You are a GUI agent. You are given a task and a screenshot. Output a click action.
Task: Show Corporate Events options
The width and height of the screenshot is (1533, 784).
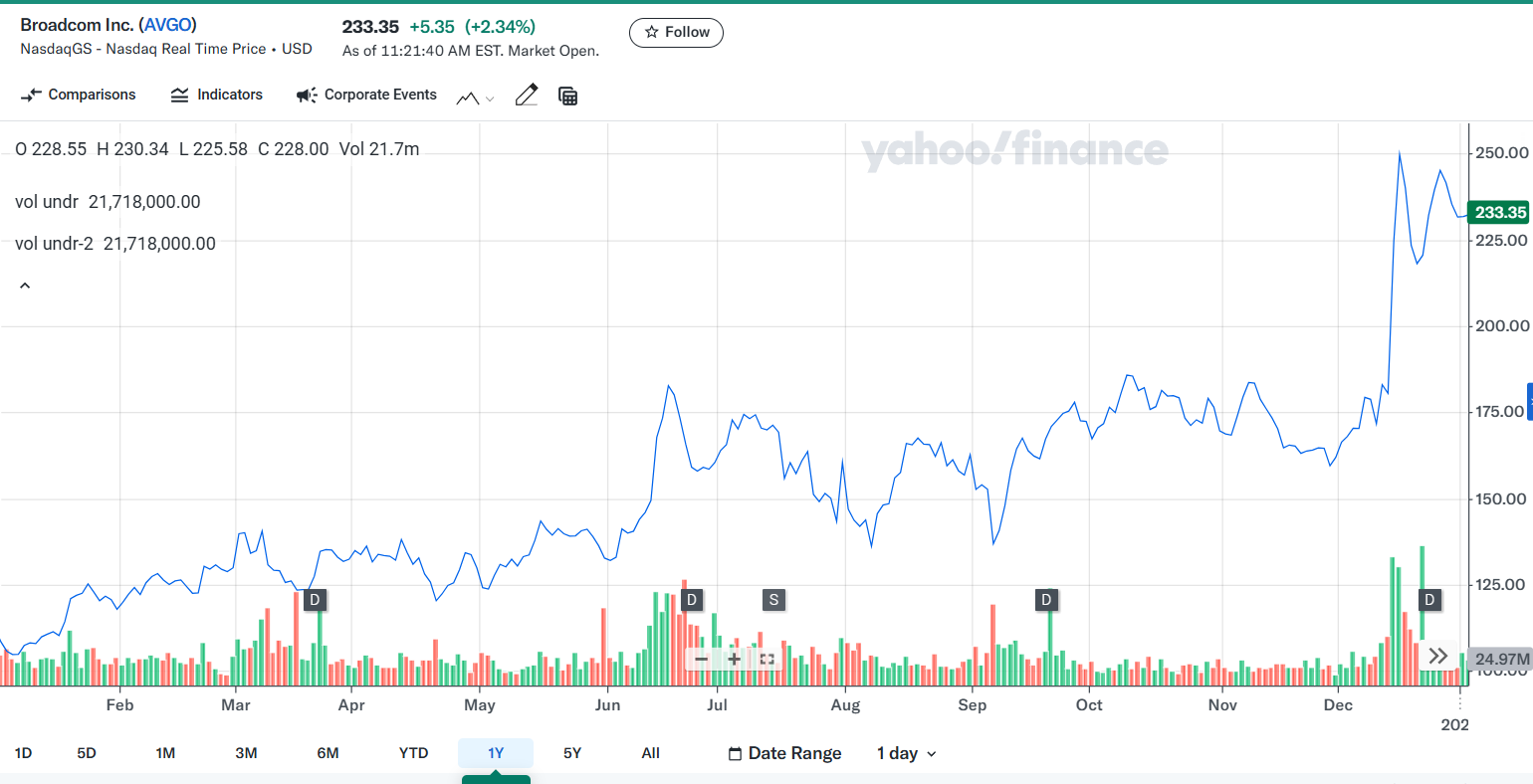(367, 95)
